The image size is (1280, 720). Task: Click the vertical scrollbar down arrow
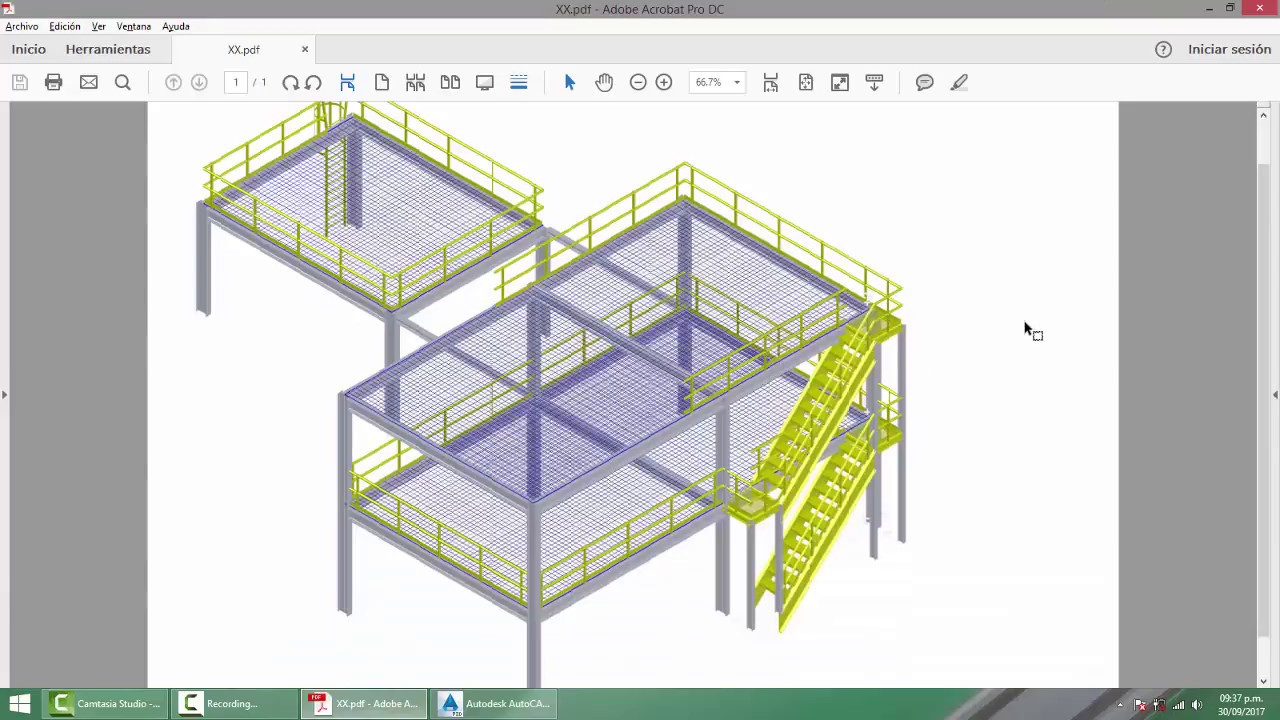point(1263,682)
